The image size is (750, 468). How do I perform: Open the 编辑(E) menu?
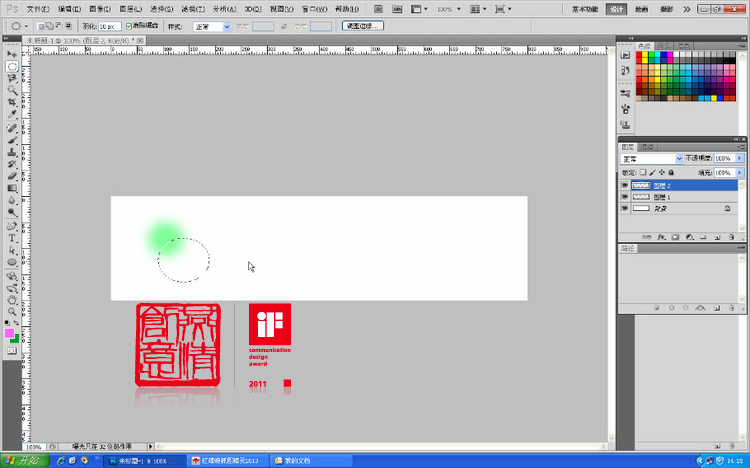(69, 9)
